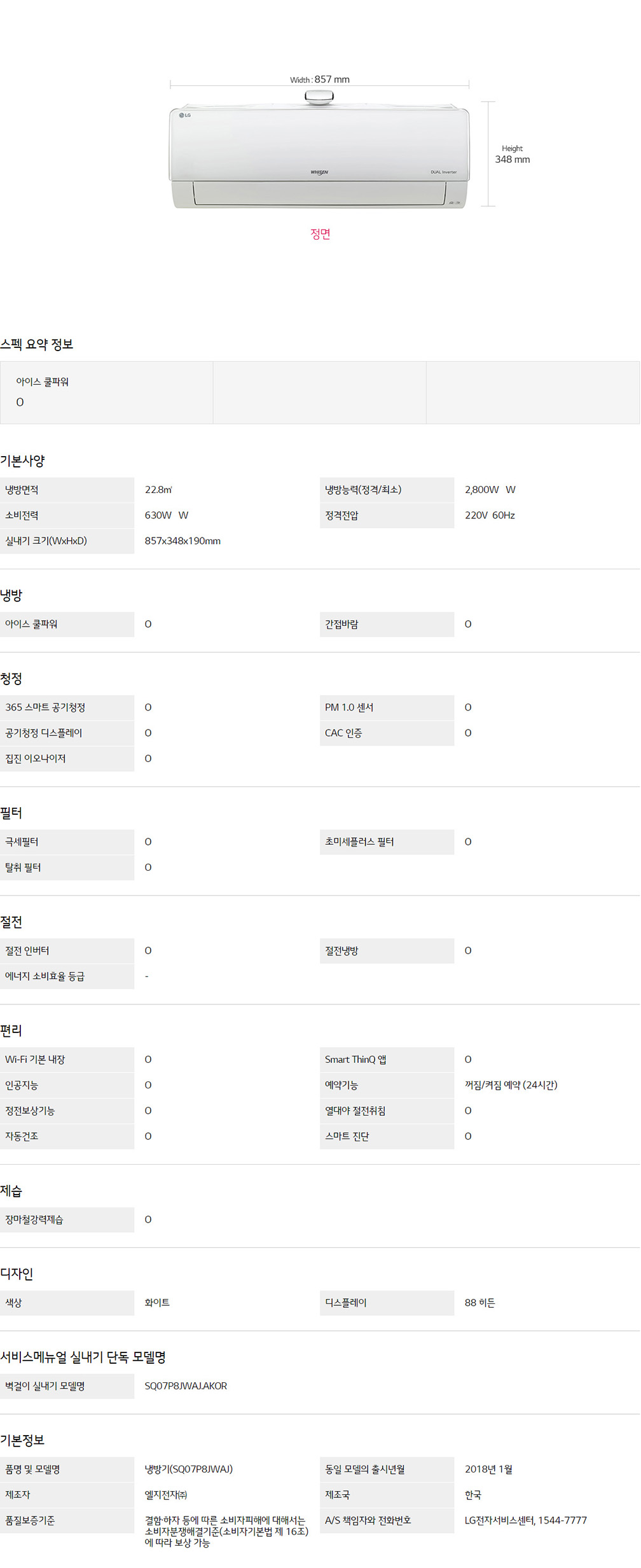
Task: Click the Smart ThinQ 앱 row label
Action: [x=355, y=1059]
